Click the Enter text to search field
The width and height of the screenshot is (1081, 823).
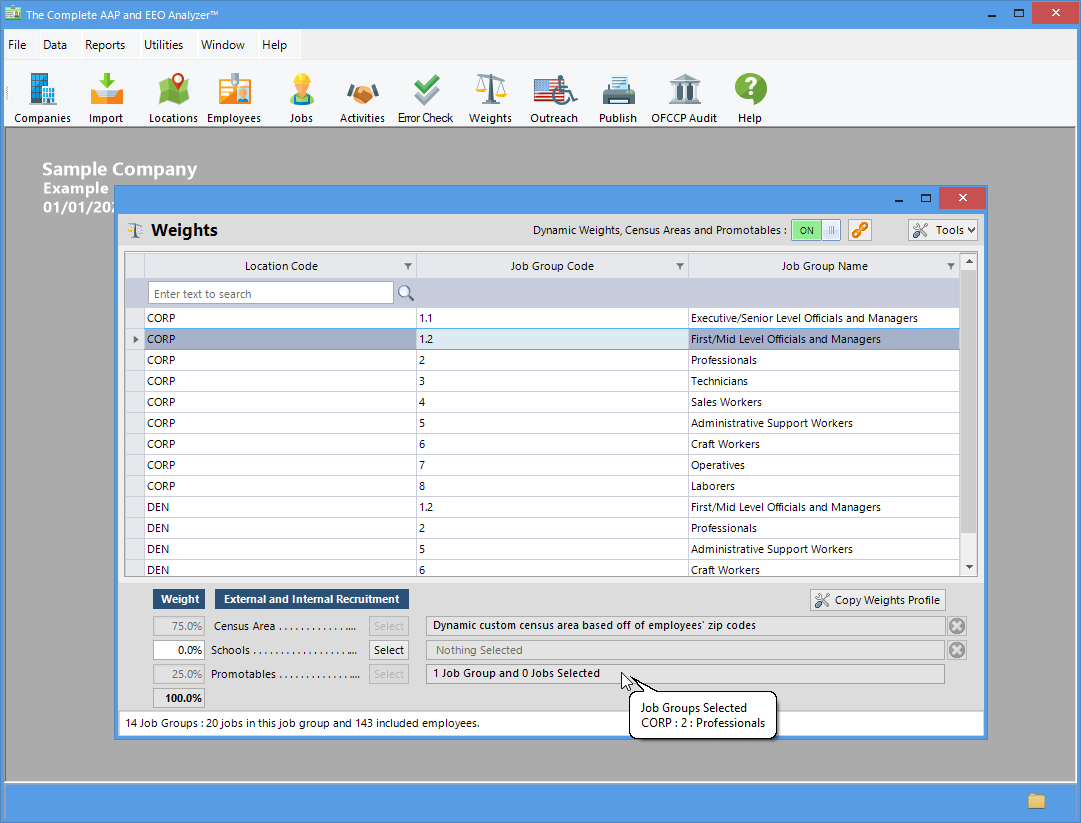click(270, 294)
